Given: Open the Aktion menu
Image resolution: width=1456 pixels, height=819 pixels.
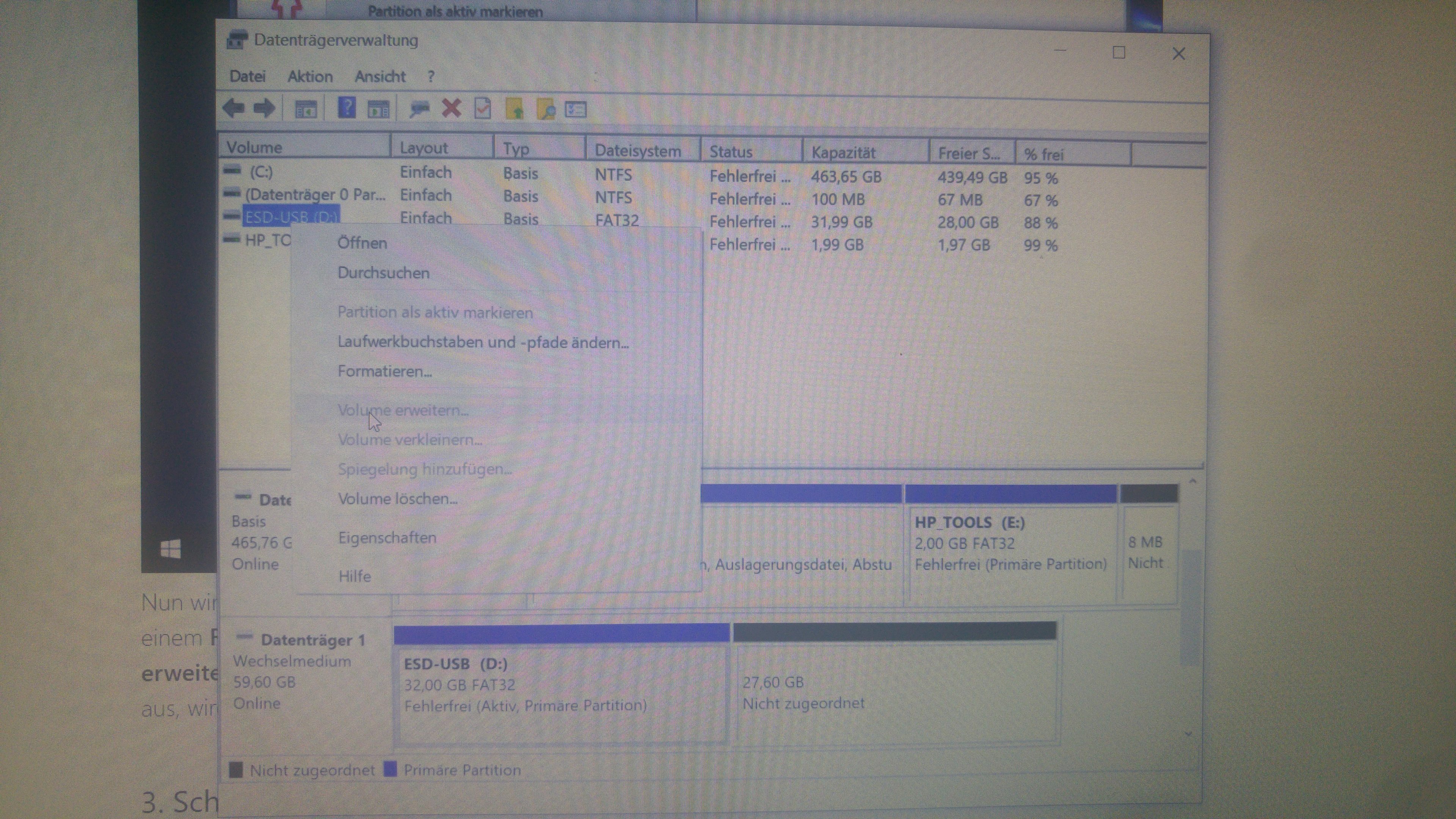Looking at the screenshot, I should (x=310, y=76).
